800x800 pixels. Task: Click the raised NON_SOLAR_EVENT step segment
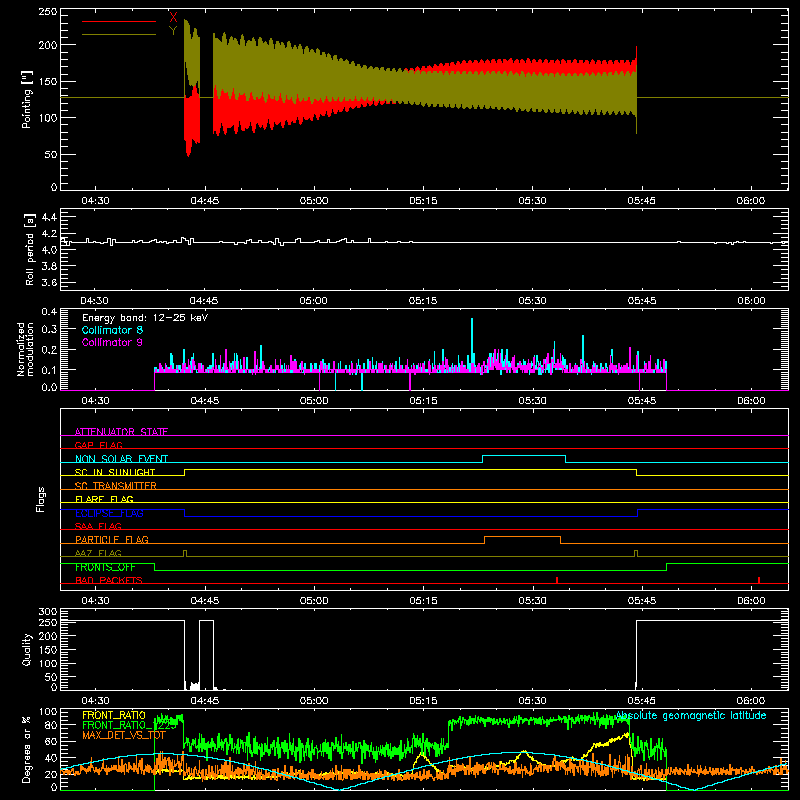(x=524, y=455)
